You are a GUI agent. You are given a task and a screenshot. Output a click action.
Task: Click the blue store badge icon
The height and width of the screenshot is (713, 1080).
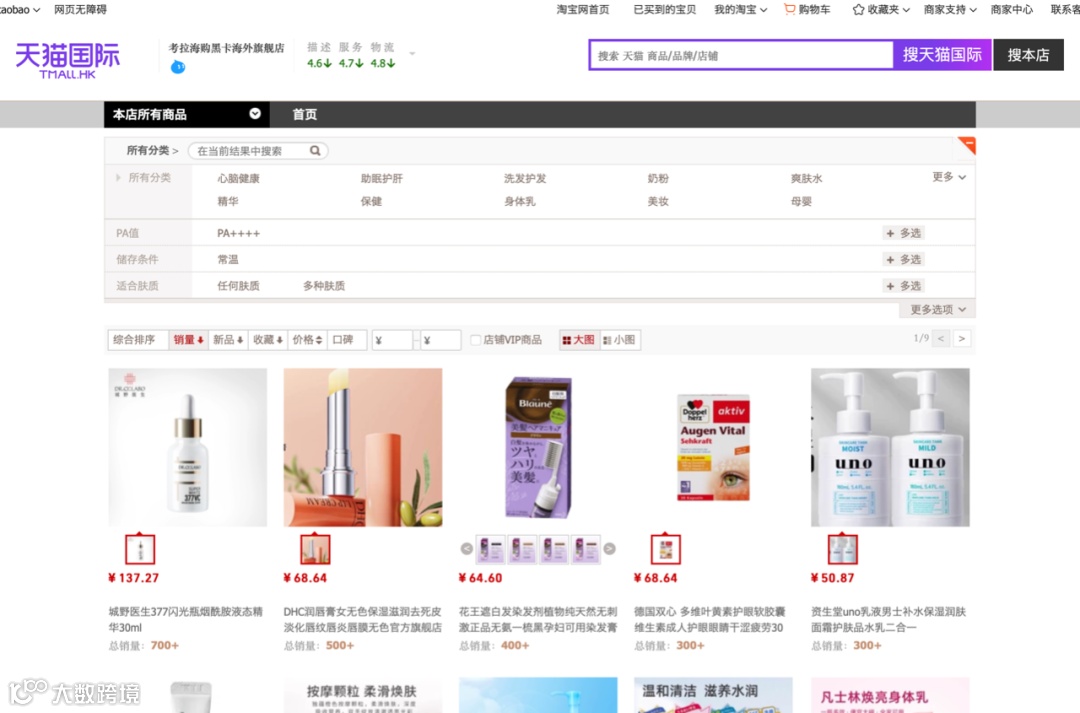pos(178,67)
